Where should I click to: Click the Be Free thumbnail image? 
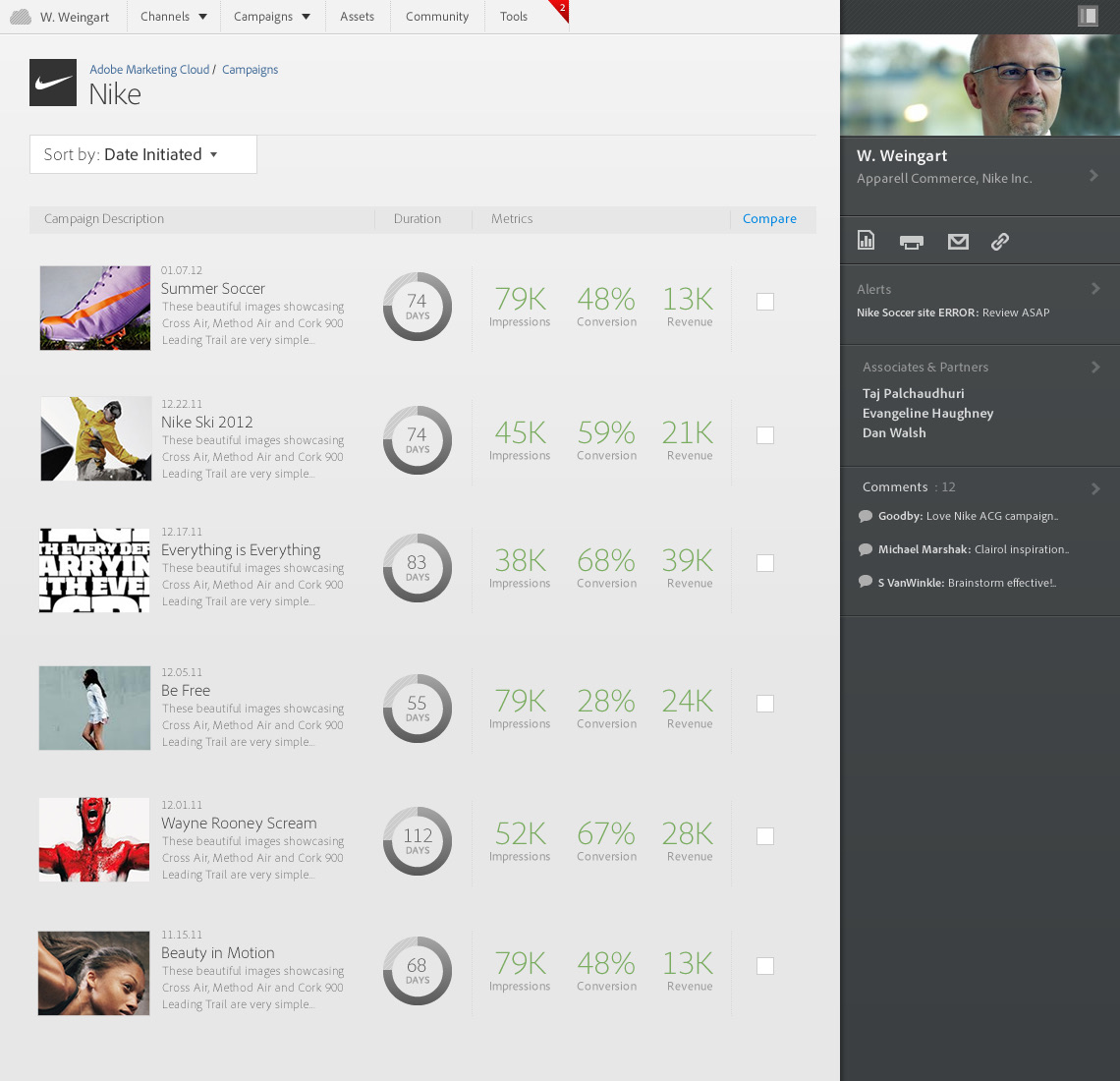tap(94, 708)
